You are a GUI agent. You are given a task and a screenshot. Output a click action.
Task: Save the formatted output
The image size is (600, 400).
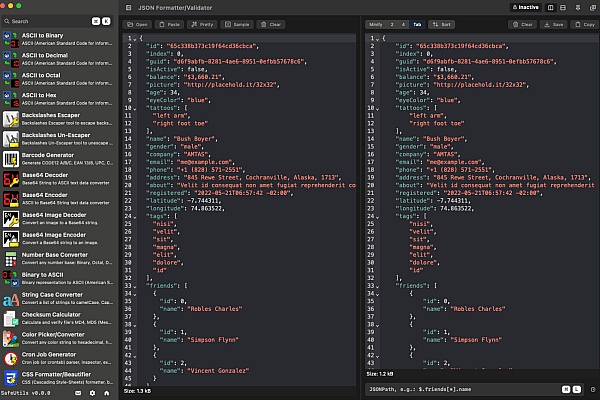554,24
